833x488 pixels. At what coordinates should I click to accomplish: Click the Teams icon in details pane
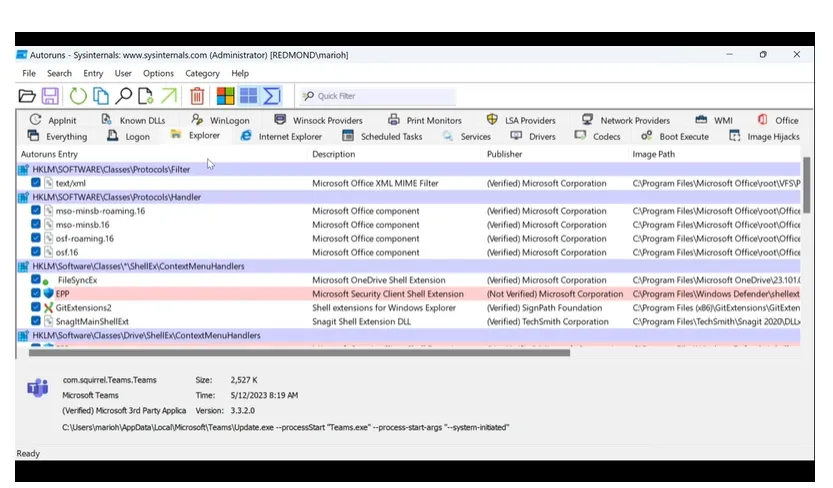click(38, 388)
